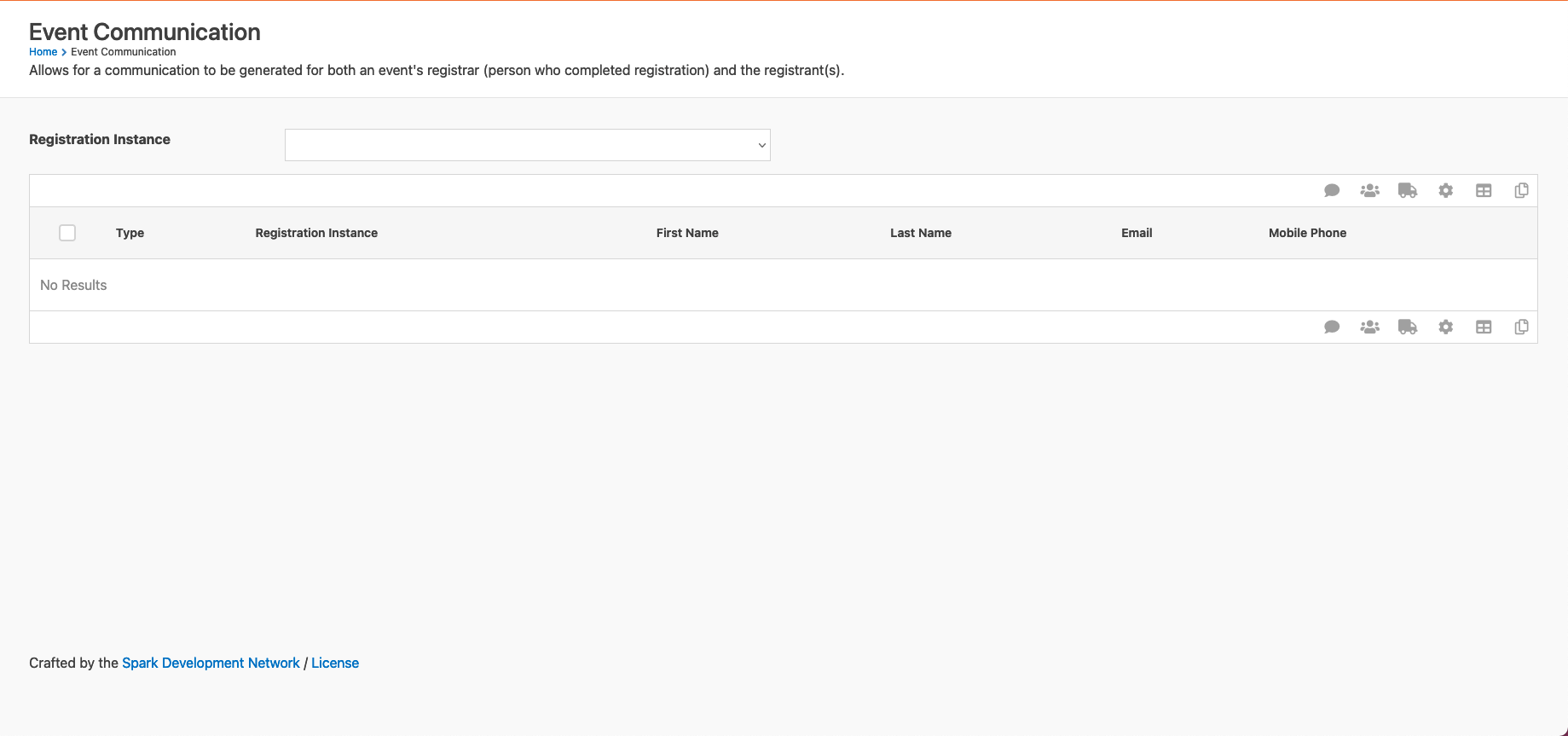1568x736 pixels.
Task: Click the Merge Template copy icon in top grid toolbar
Action: point(1521,190)
